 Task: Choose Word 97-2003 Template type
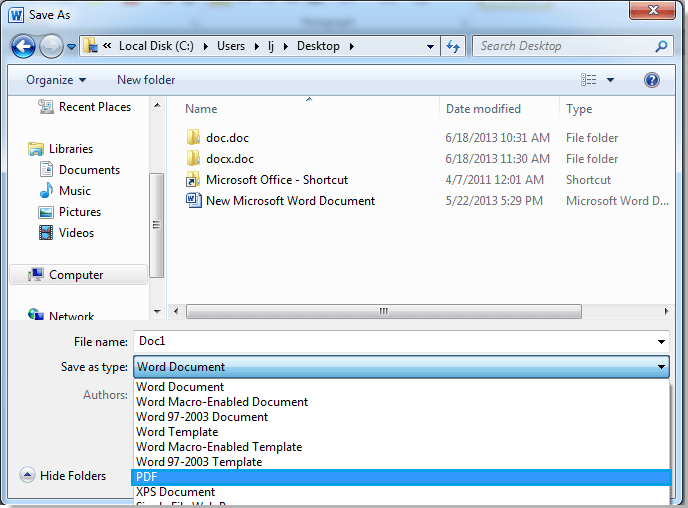(x=401, y=461)
